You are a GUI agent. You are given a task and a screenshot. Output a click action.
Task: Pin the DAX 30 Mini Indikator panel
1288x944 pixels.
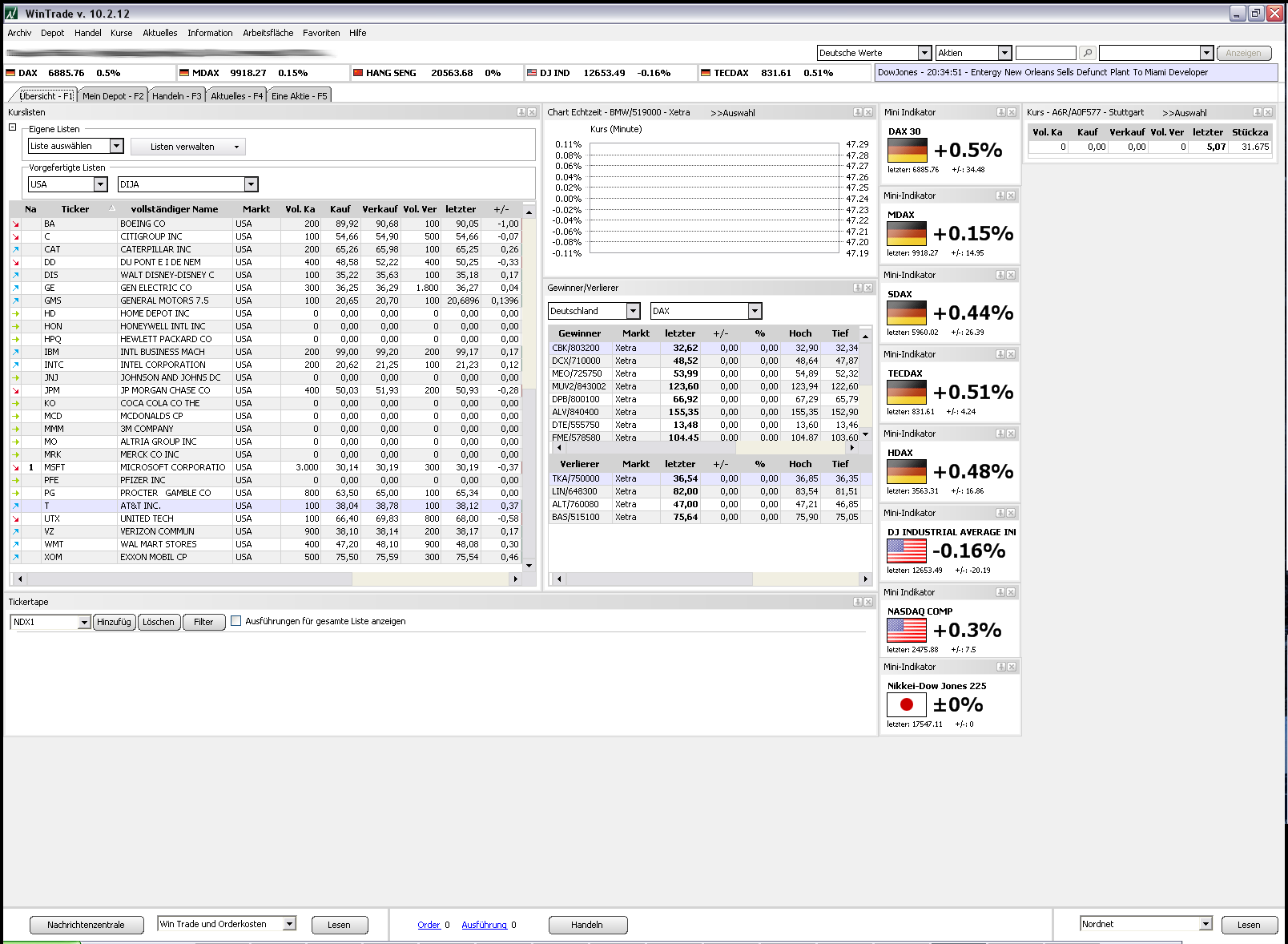click(1001, 112)
